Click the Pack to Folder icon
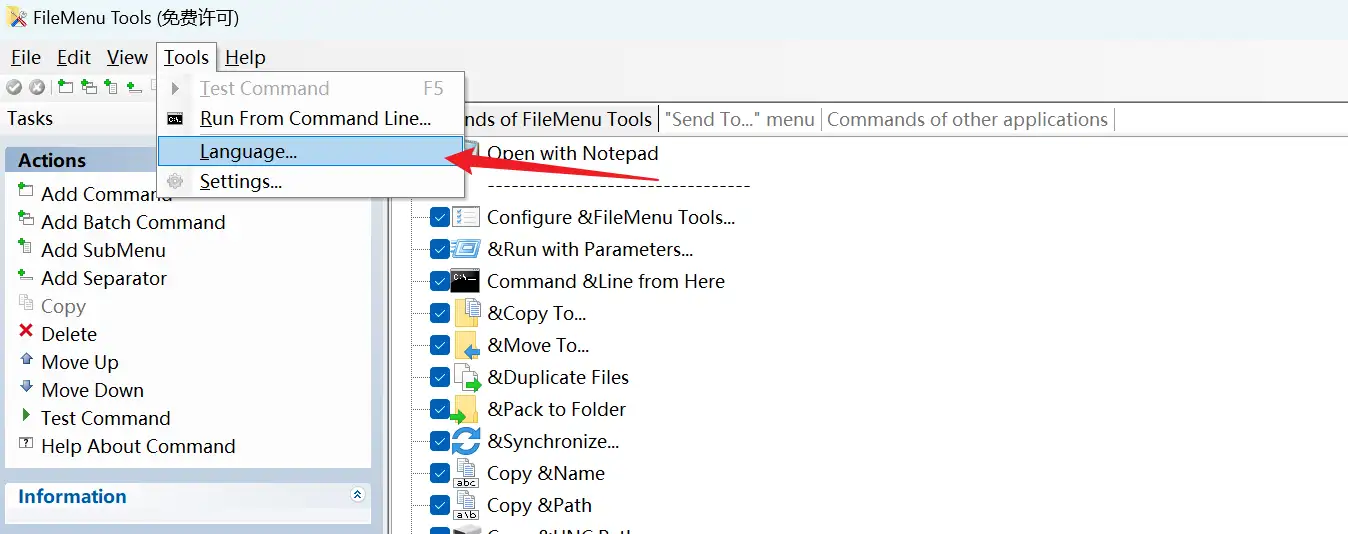Screen dimensions: 1348x534 (465, 409)
